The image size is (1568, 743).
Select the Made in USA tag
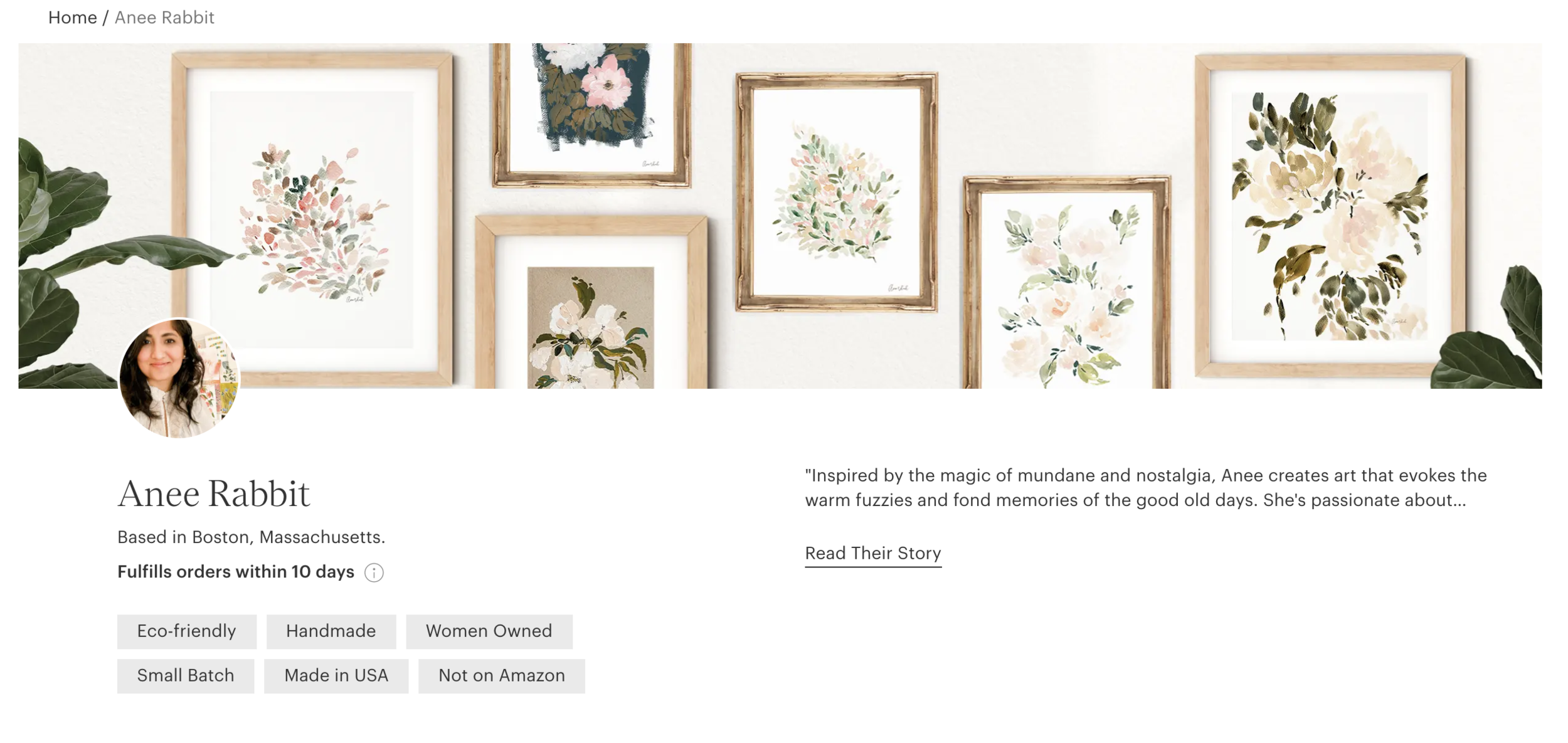pyautogui.click(x=336, y=676)
